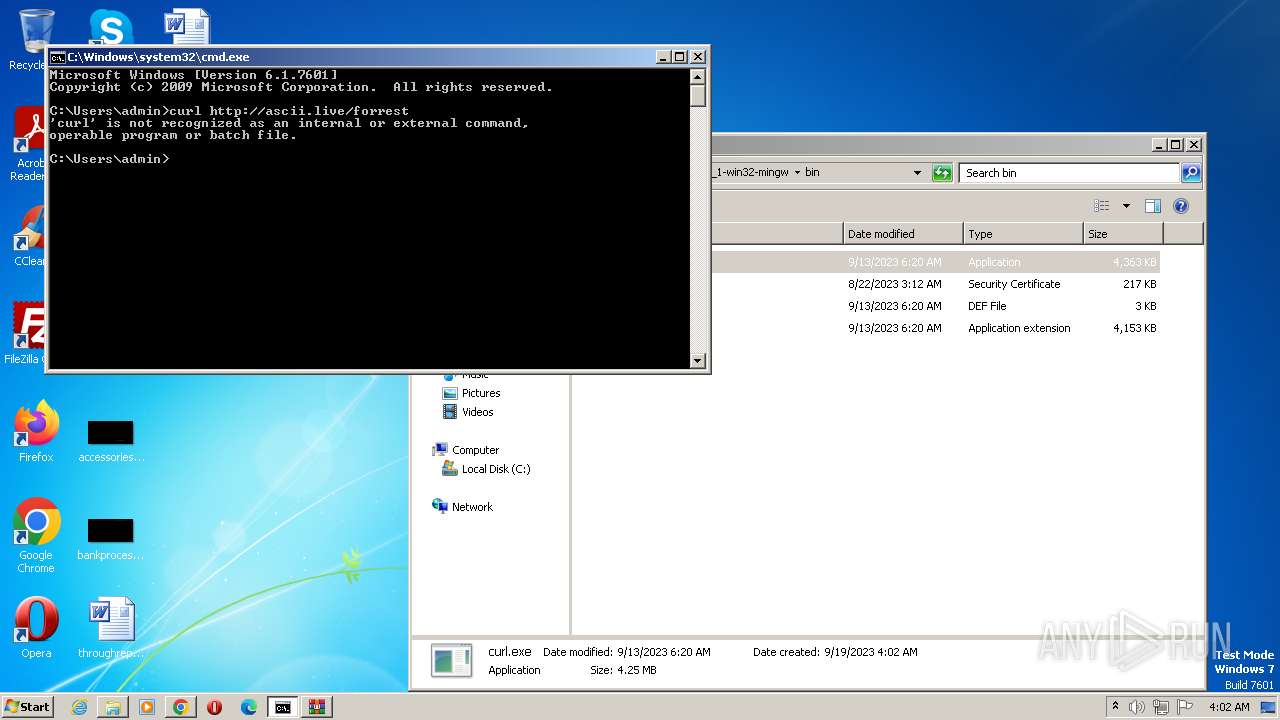
Task: Sort by Date modified column
Action: [x=903, y=234]
